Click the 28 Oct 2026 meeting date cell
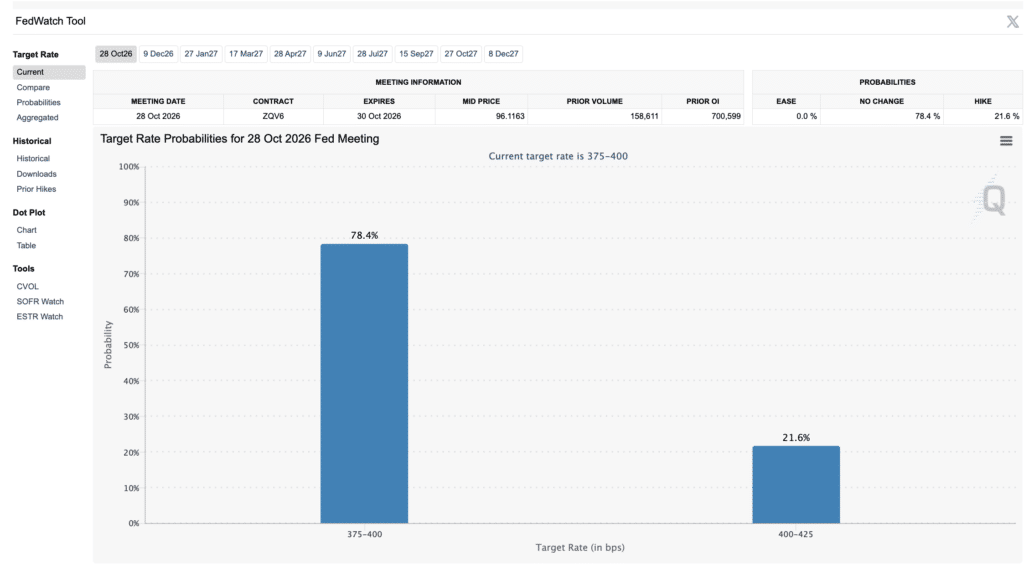Viewport: 1024px width, 564px height. (x=158, y=116)
